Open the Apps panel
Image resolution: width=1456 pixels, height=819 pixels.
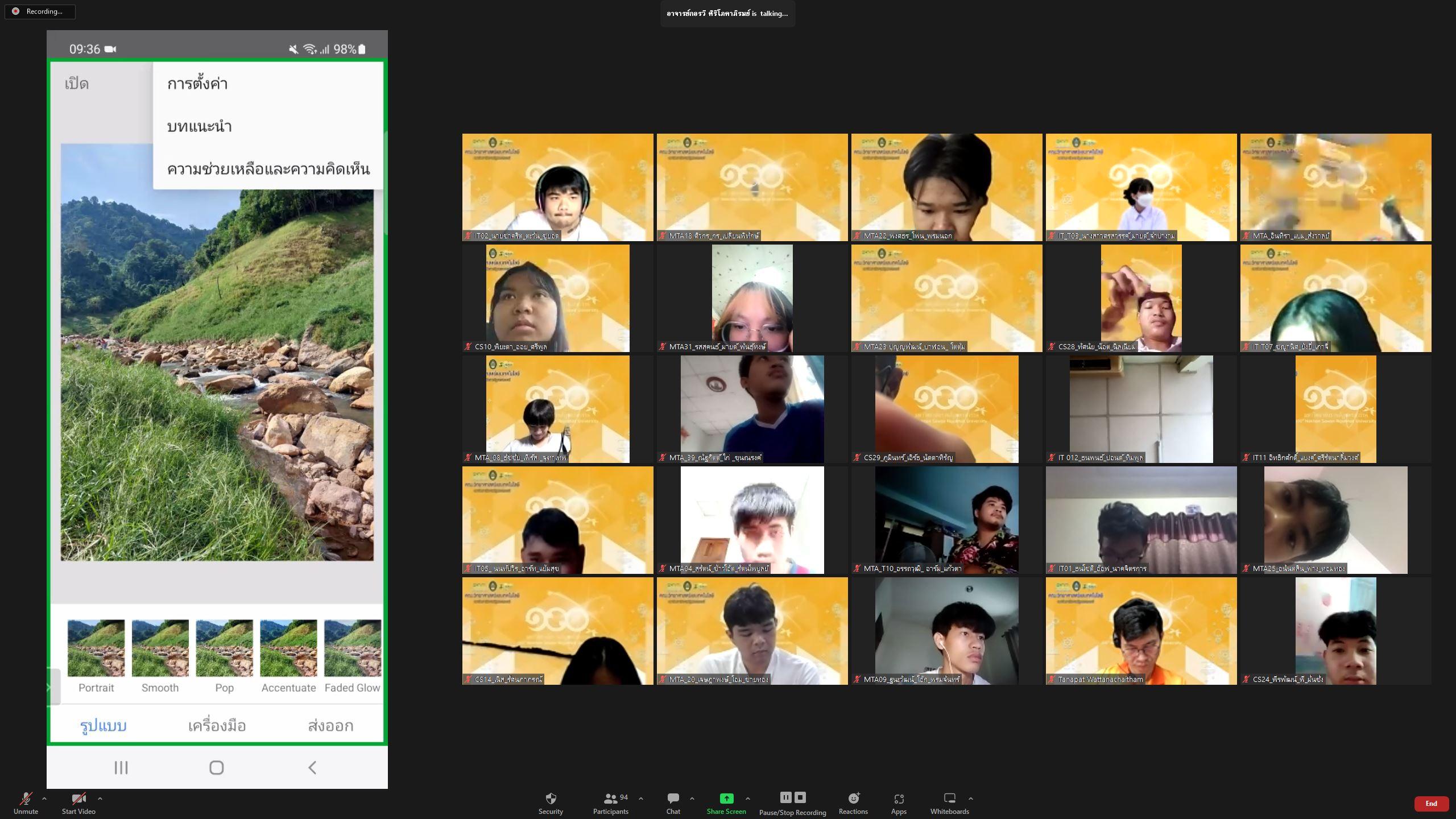pos(899,803)
